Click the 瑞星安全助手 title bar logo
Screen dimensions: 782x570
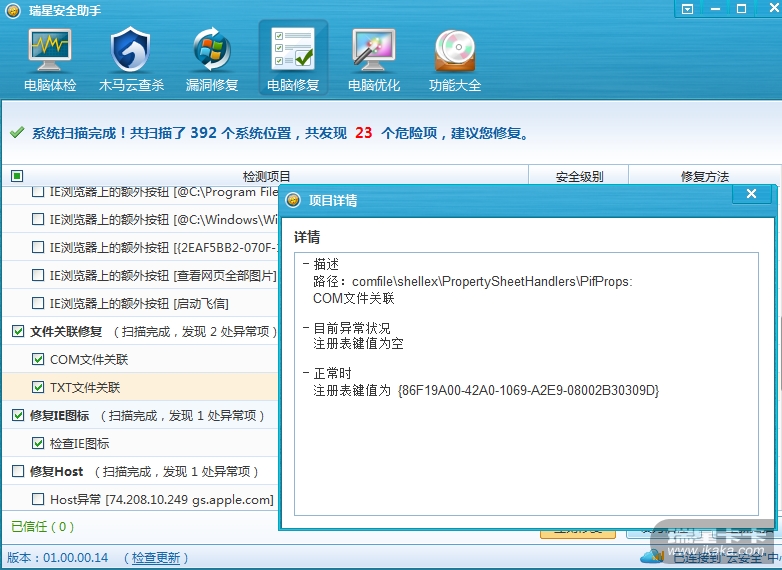[12, 10]
